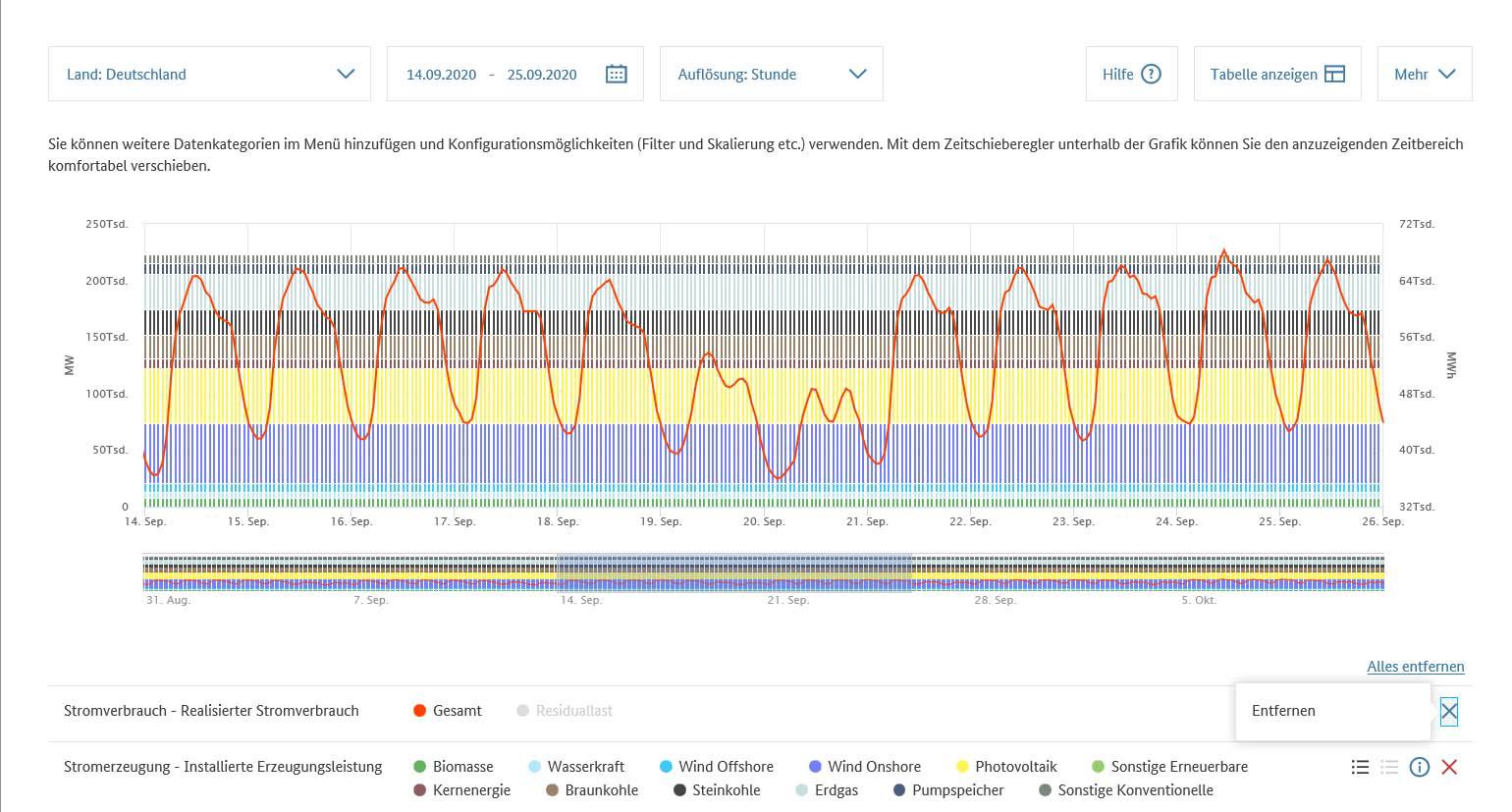Click the highlighted range in the time slider
The width and height of the screenshot is (1512, 812).
[733, 573]
